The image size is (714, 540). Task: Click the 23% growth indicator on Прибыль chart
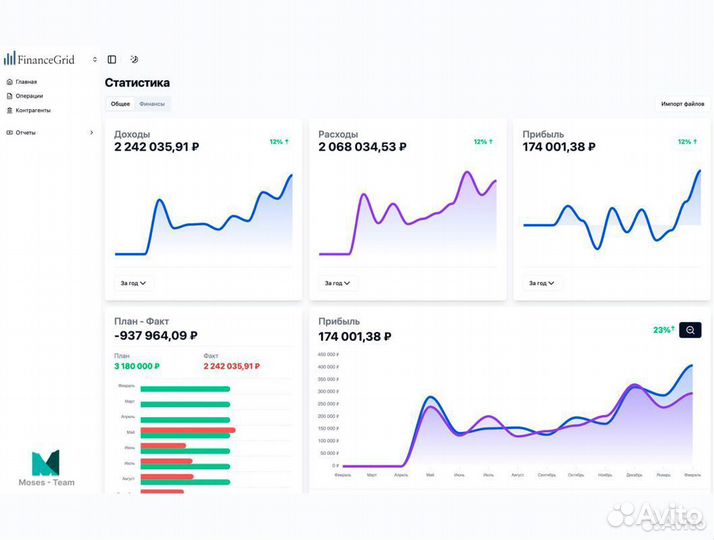pos(663,330)
